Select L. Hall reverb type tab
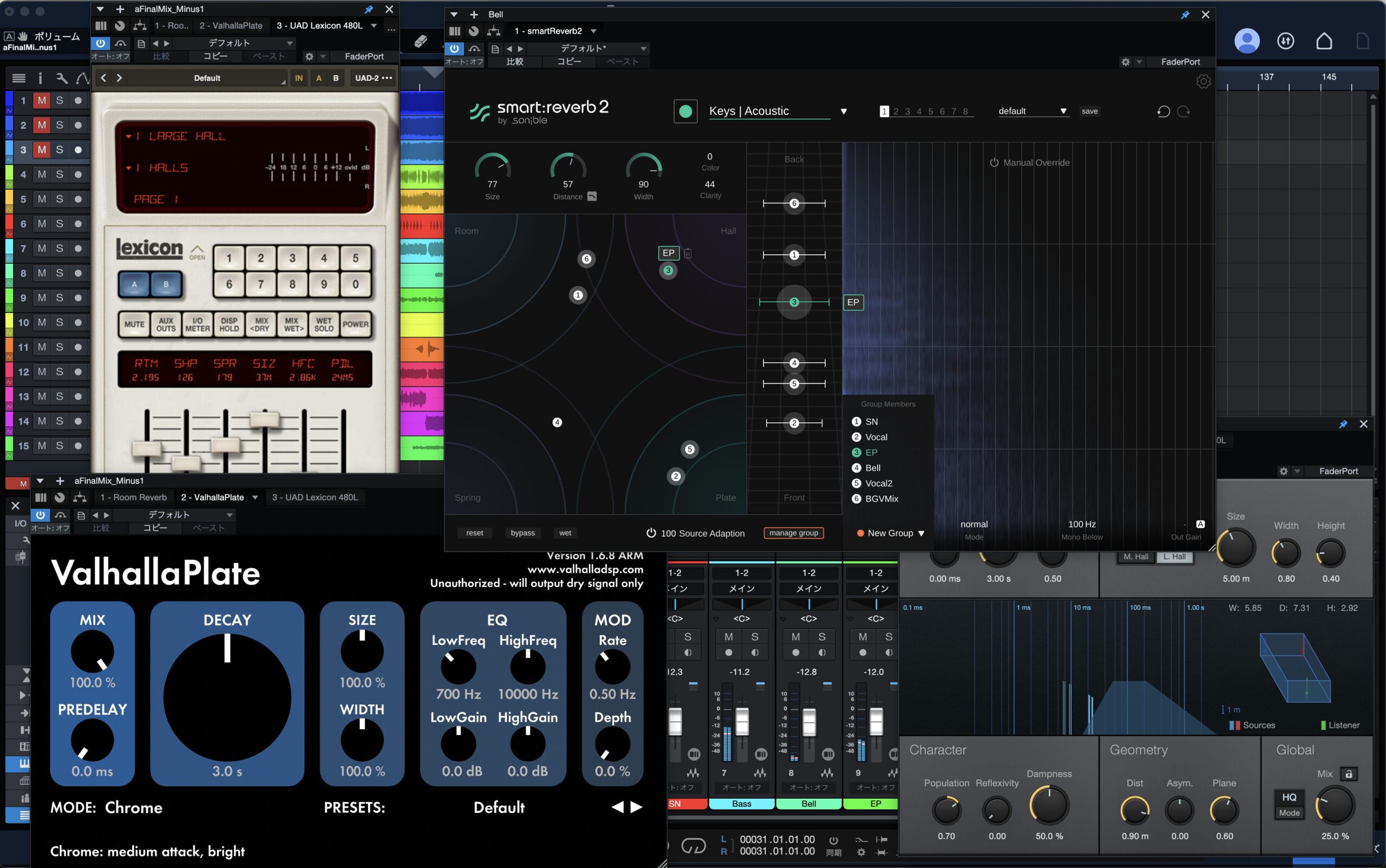Viewport: 1386px width, 868px height. tap(1174, 557)
